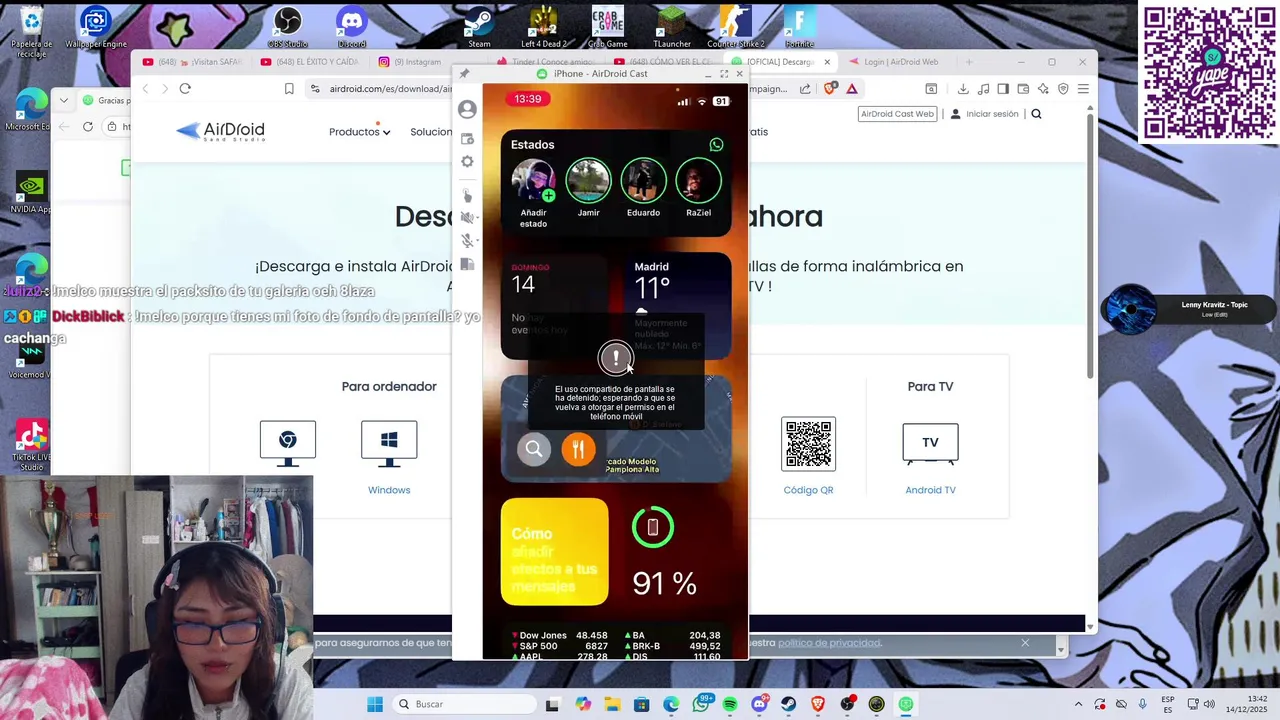The width and height of the screenshot is (1280, 720).
Task: Click the Dow Jones stock row
Action: (x=560, y=636)
